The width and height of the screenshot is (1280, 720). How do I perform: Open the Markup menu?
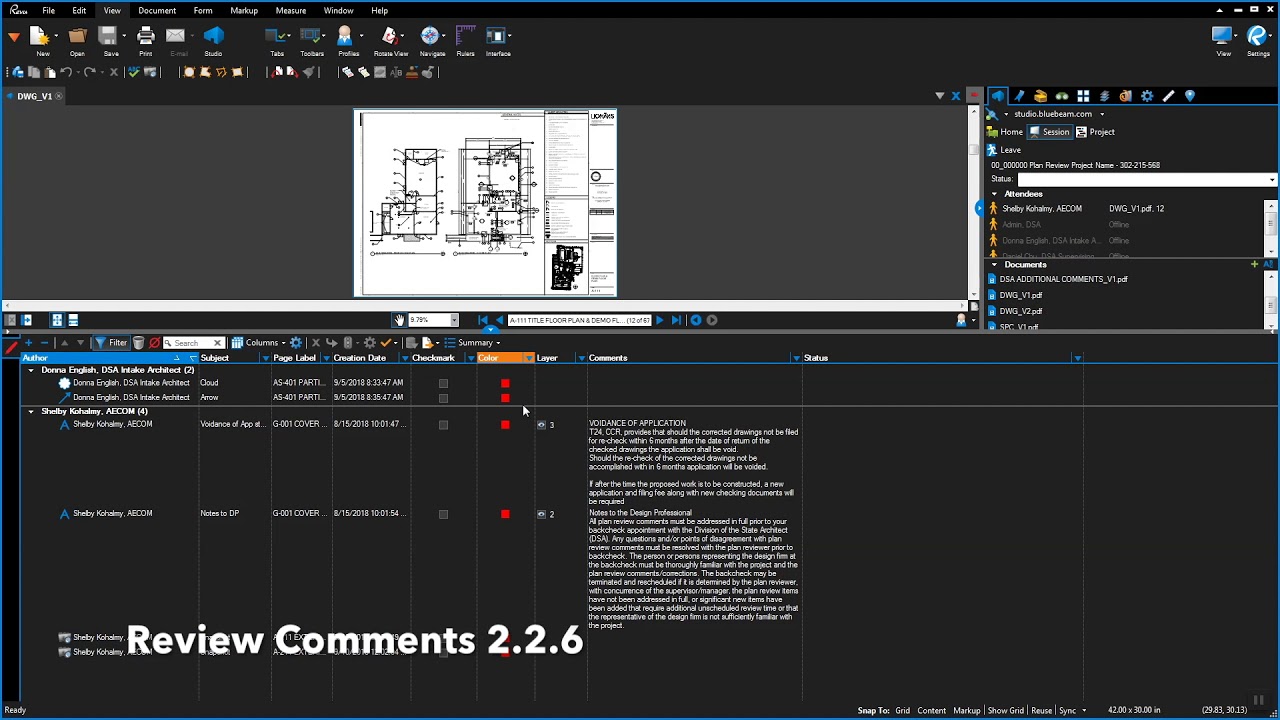tap(244, 11)
